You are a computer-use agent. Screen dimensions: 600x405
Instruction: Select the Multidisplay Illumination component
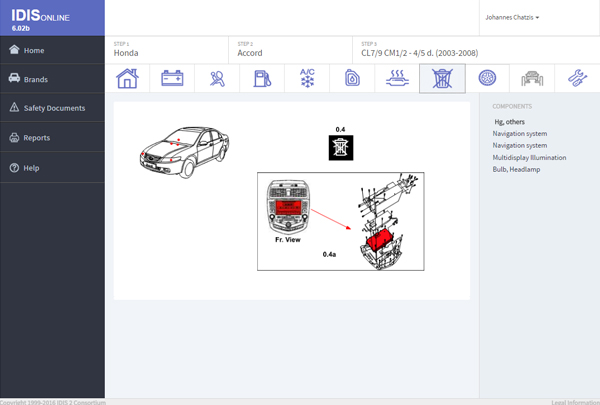[x=529, y=157]
